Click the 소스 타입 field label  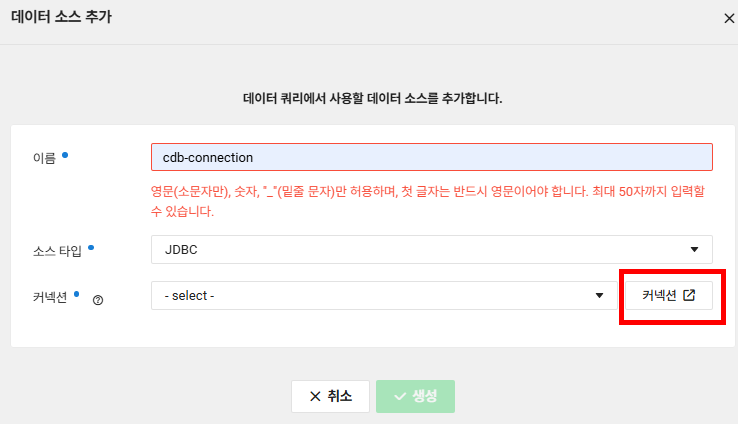[57, 251]
